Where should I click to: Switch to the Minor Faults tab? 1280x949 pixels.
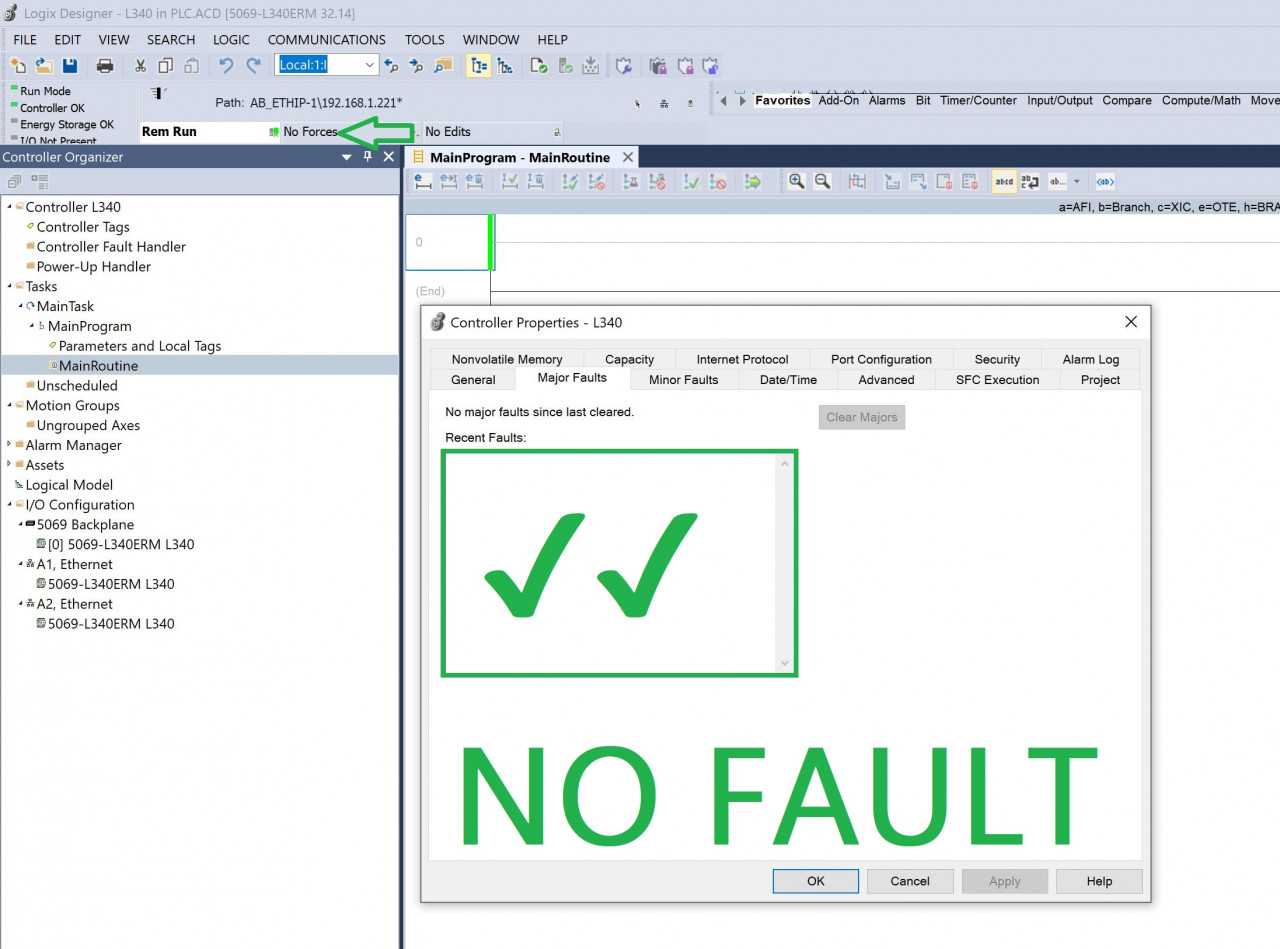[684, 380]
